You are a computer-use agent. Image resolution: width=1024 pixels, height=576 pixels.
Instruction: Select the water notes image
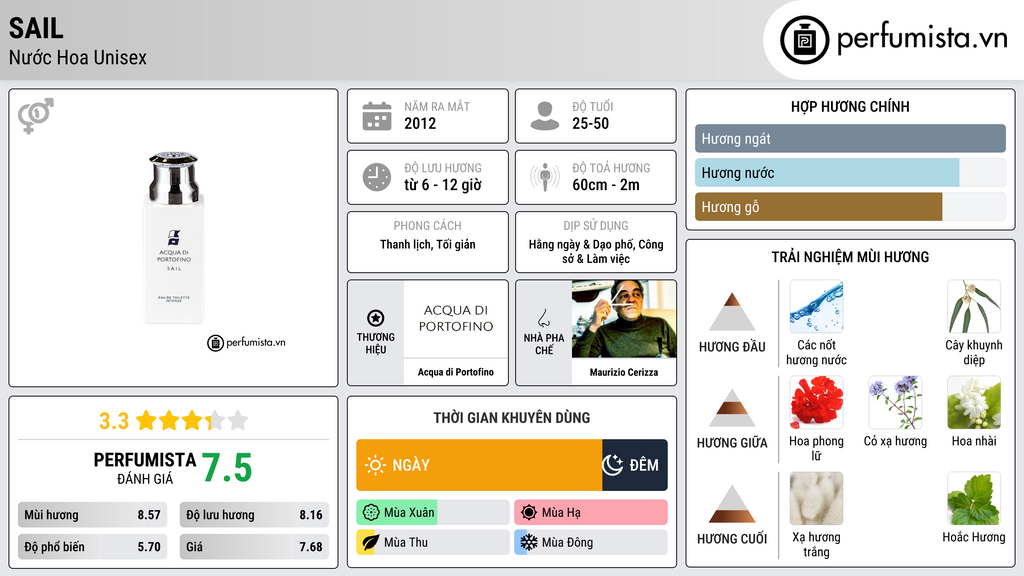pos(816,306)
